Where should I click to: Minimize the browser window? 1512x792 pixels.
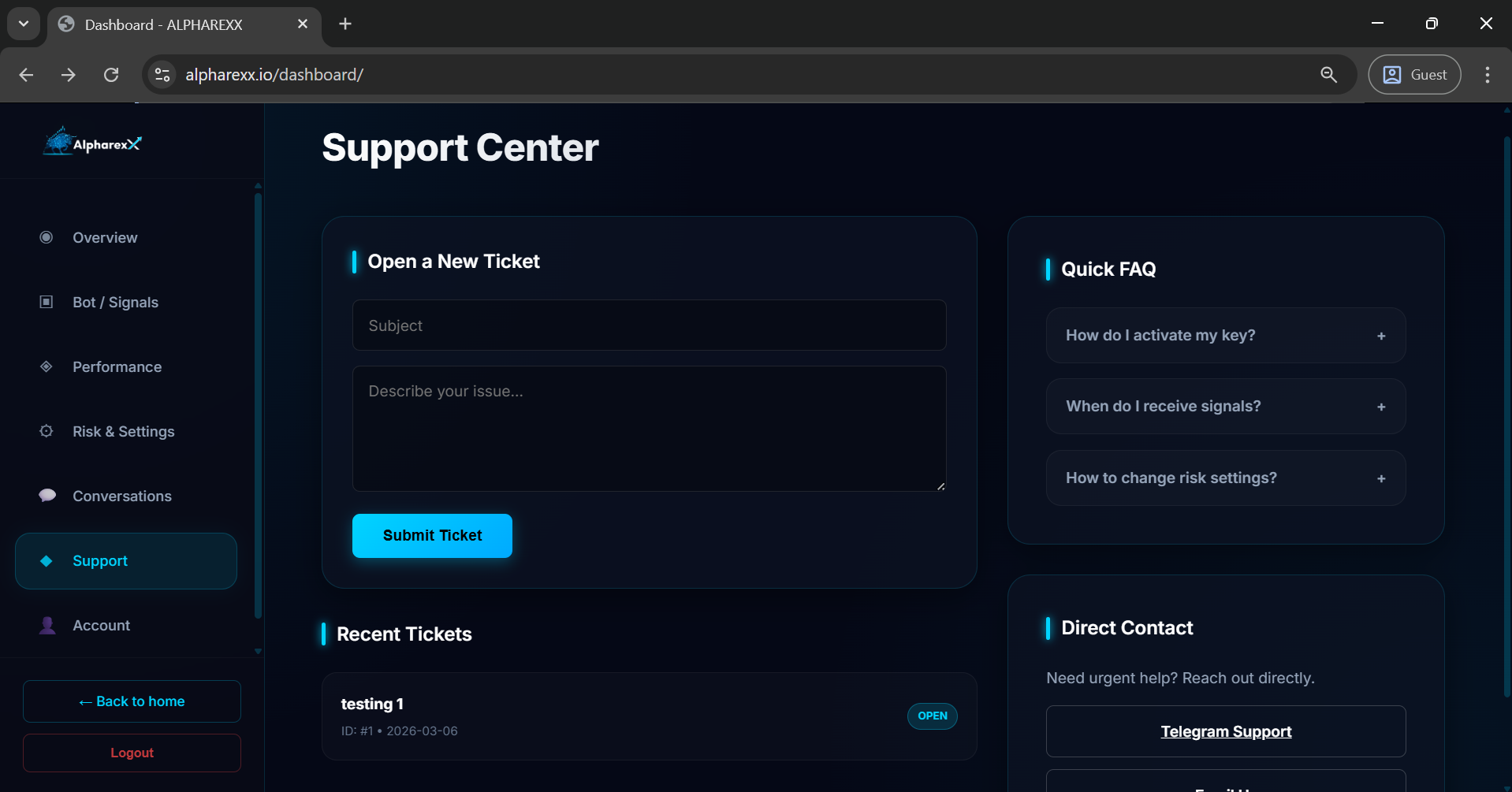coord(1378,24)
